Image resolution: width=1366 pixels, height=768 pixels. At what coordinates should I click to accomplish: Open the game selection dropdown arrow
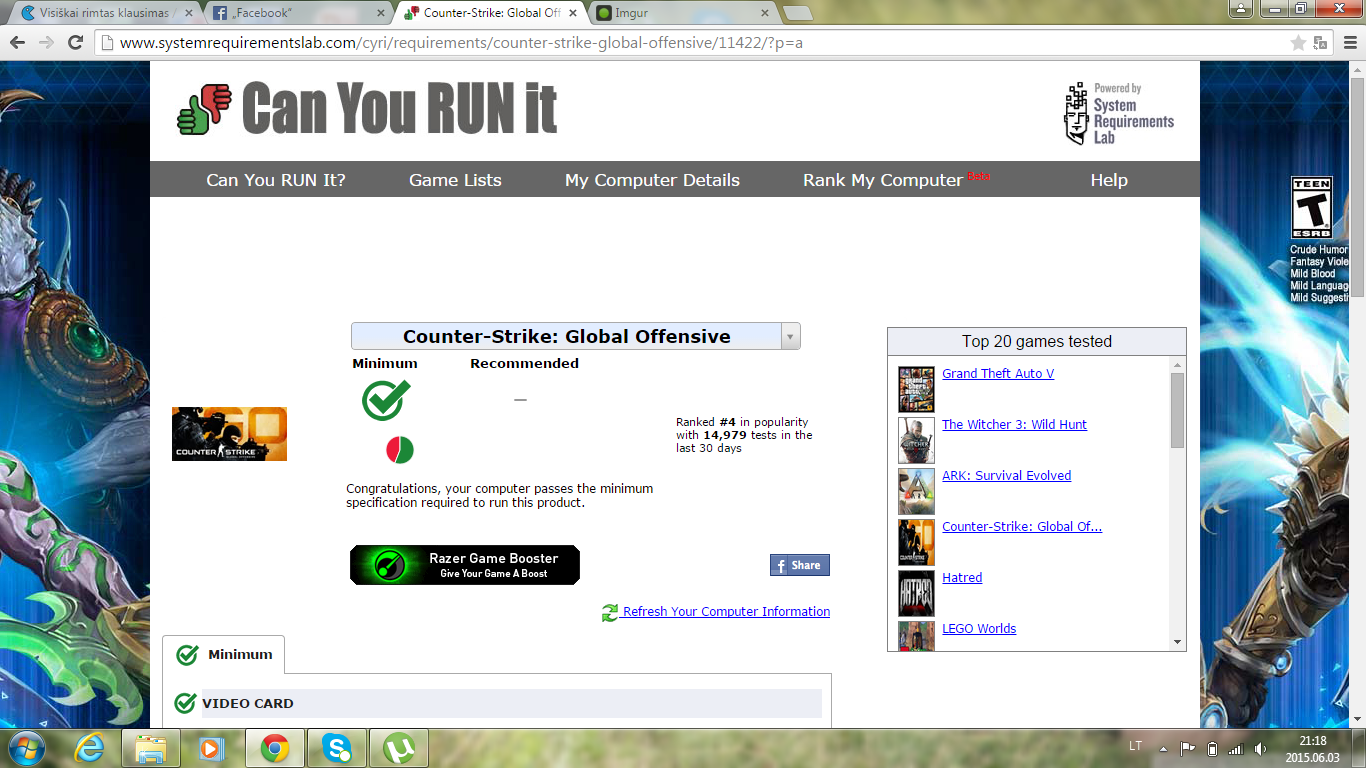point(790,336)
